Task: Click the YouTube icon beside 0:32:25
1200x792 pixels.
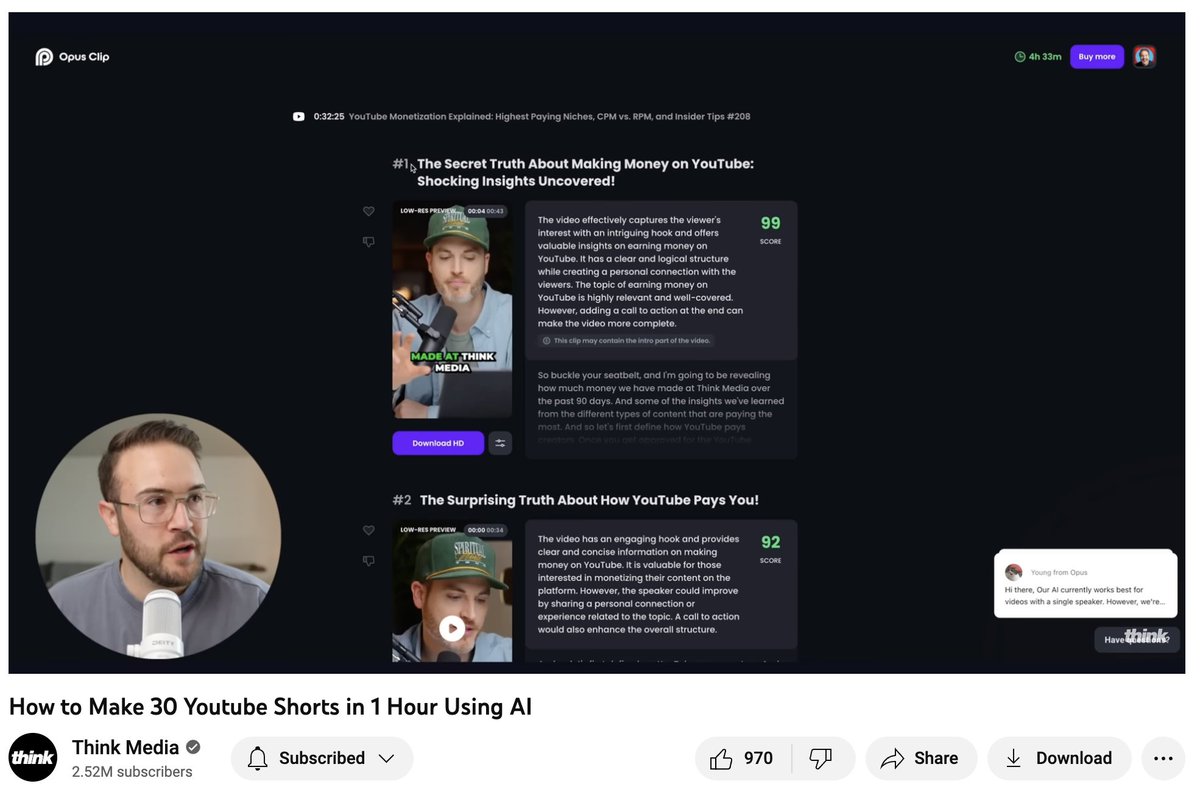Action: coord(298,117)
